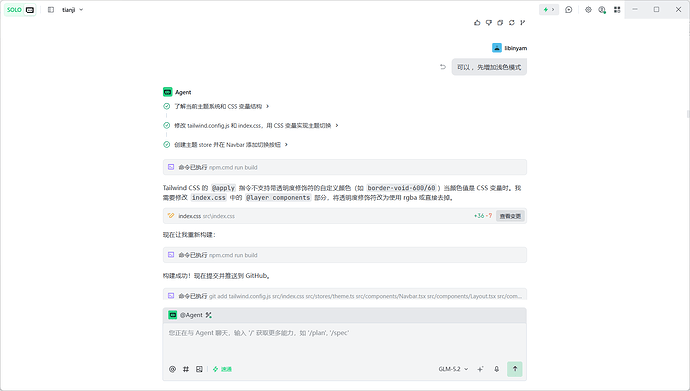Open the GLM-5.2 model selector dropdown
Image resolution: width=690 pixels, height=391 pixels.
(453, 369)
